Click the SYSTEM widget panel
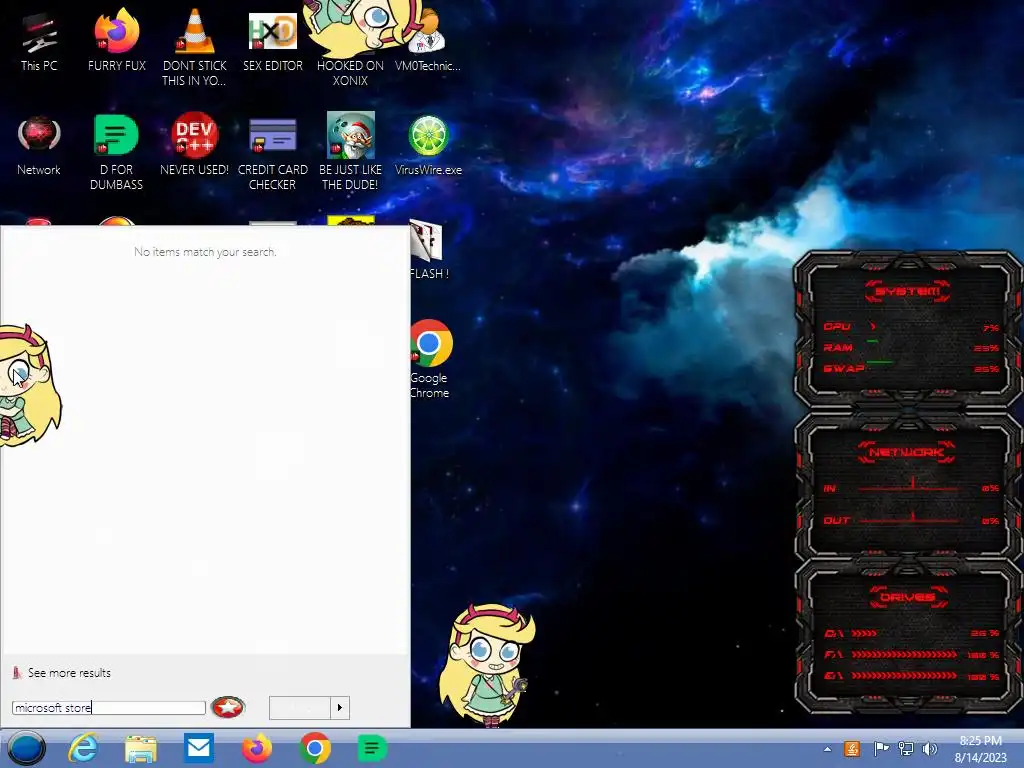Viewport: 1024px width, 768px height. tap(907, 329)
